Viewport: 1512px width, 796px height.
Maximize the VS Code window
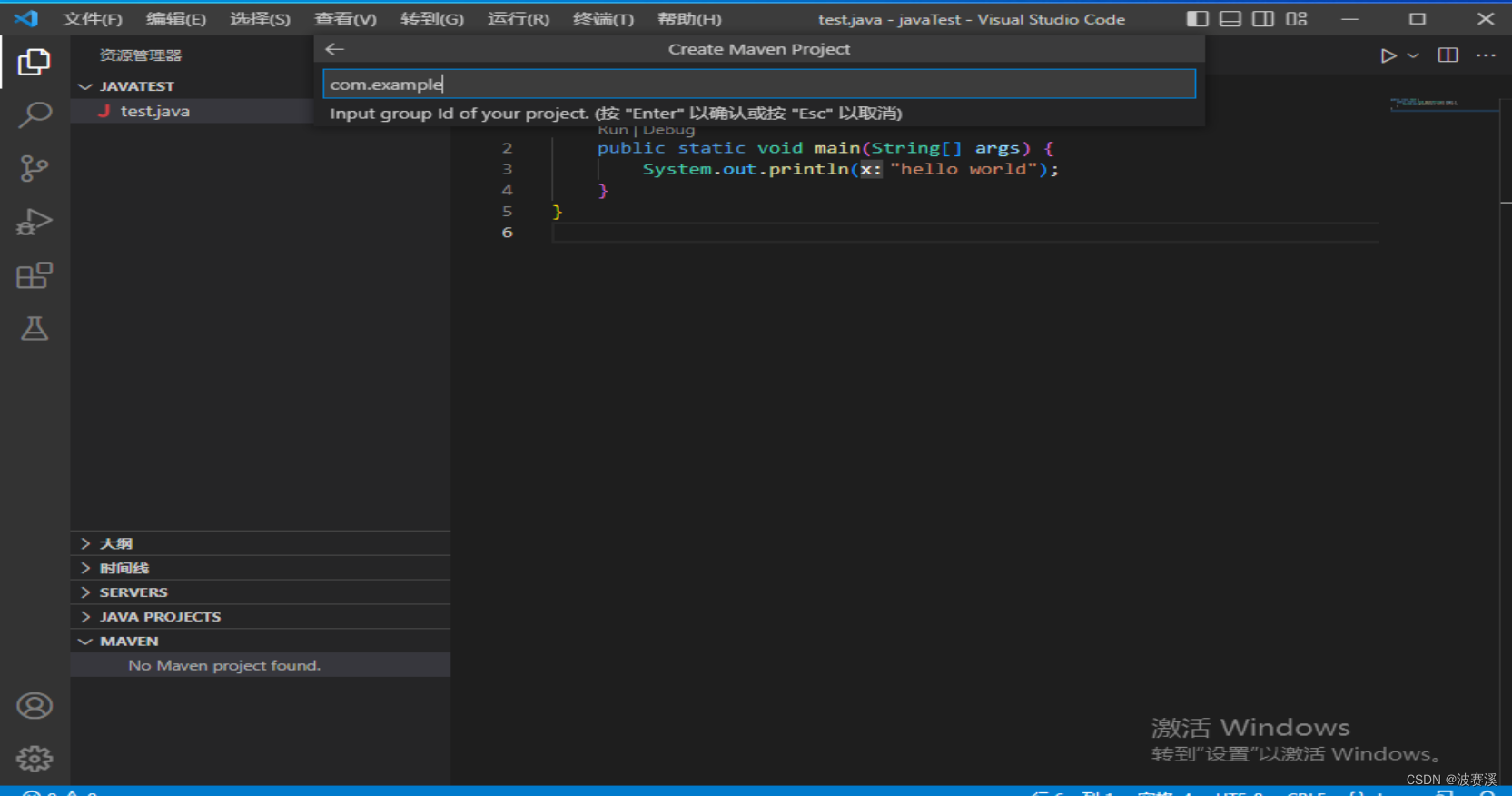point(1418,18)
